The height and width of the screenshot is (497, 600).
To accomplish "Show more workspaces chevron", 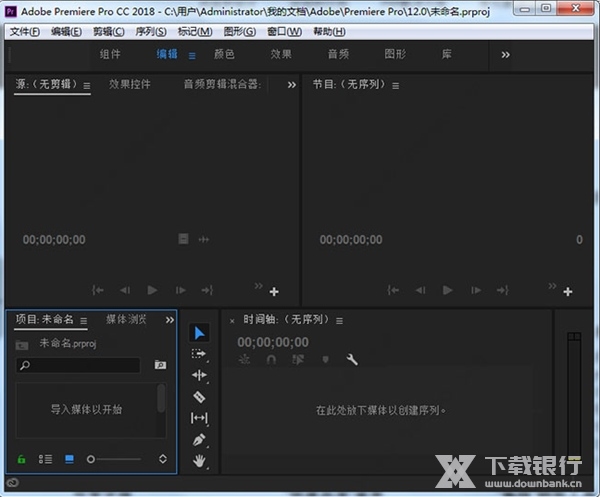I will click(505, 55).
